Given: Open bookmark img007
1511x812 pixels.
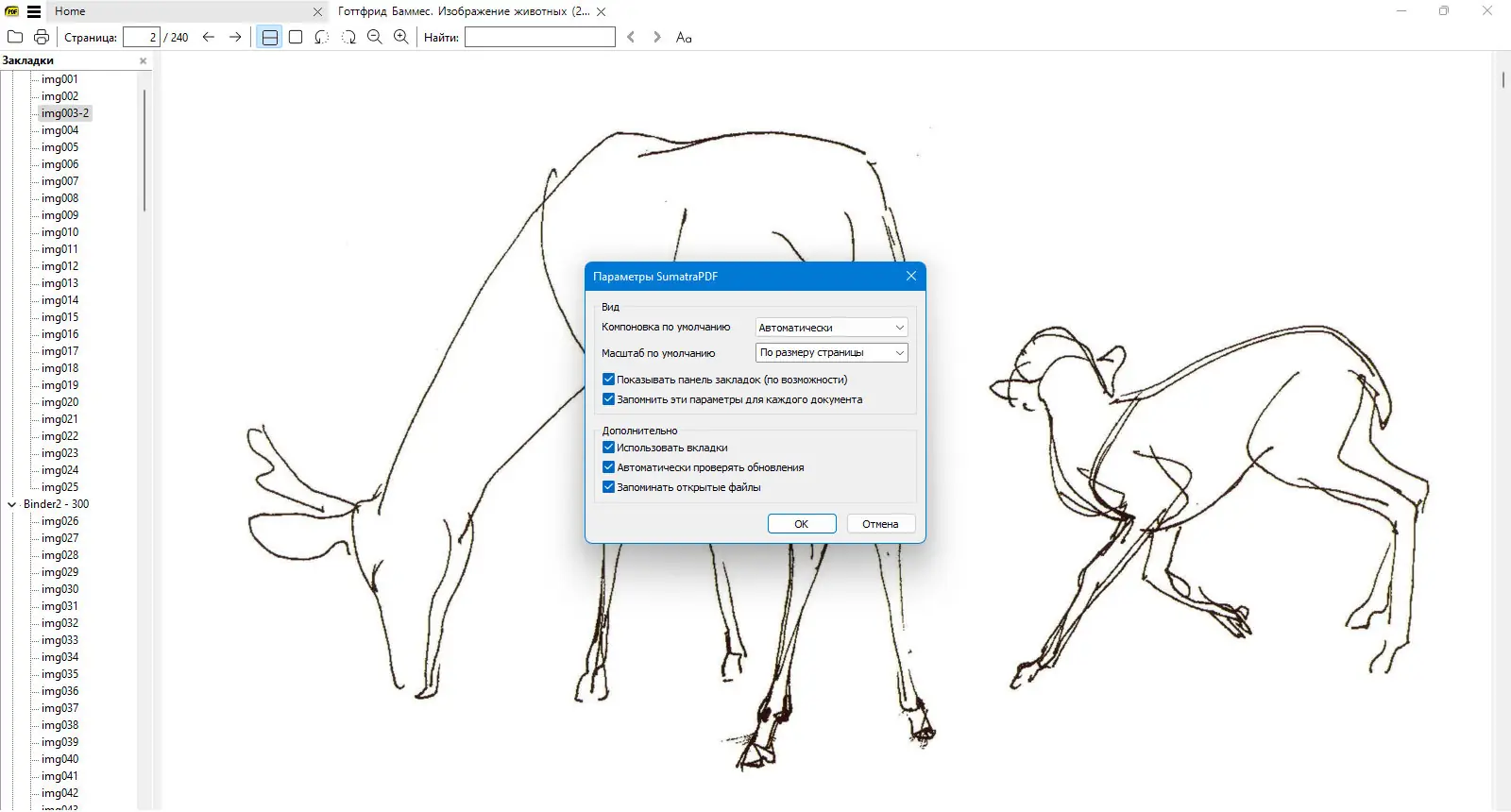Looking at the screenshot, I should [x=59, y=181].
